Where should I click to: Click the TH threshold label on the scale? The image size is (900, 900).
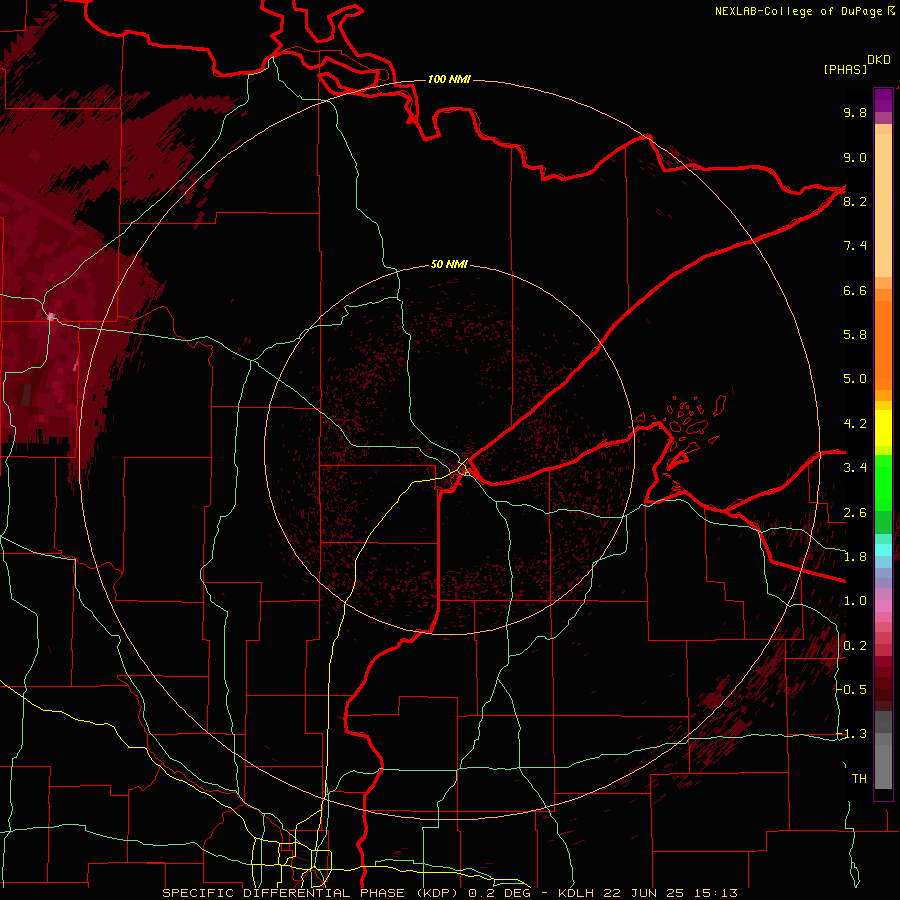[859, 779]
